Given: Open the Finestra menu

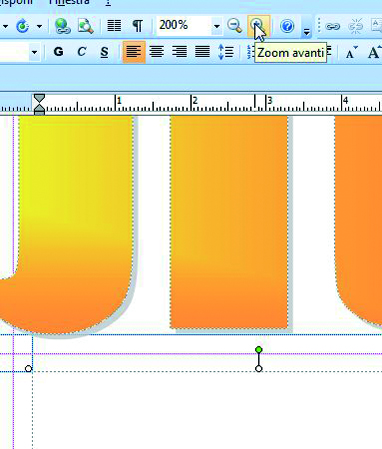Looking at the screenshot, I should 69,2.
